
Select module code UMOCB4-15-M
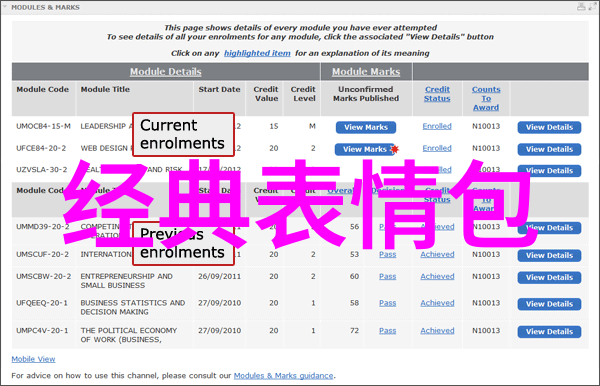43,126
